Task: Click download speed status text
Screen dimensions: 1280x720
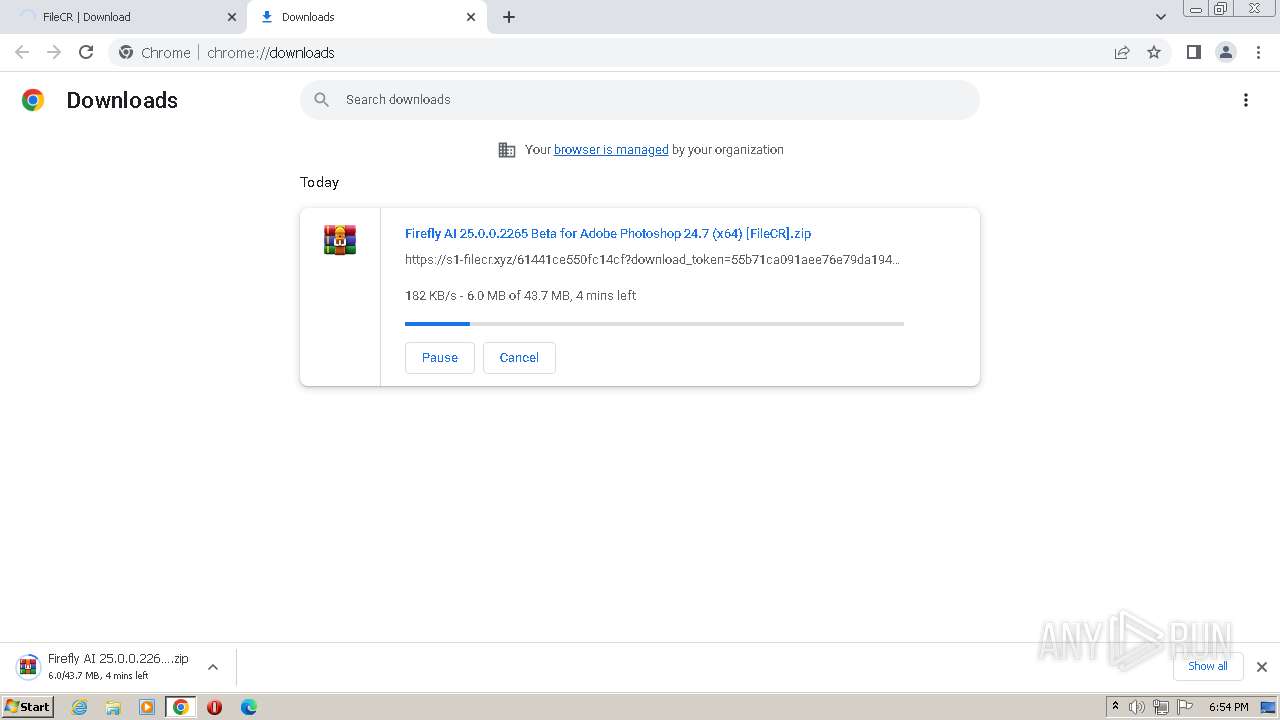Action: pos(520,296)
